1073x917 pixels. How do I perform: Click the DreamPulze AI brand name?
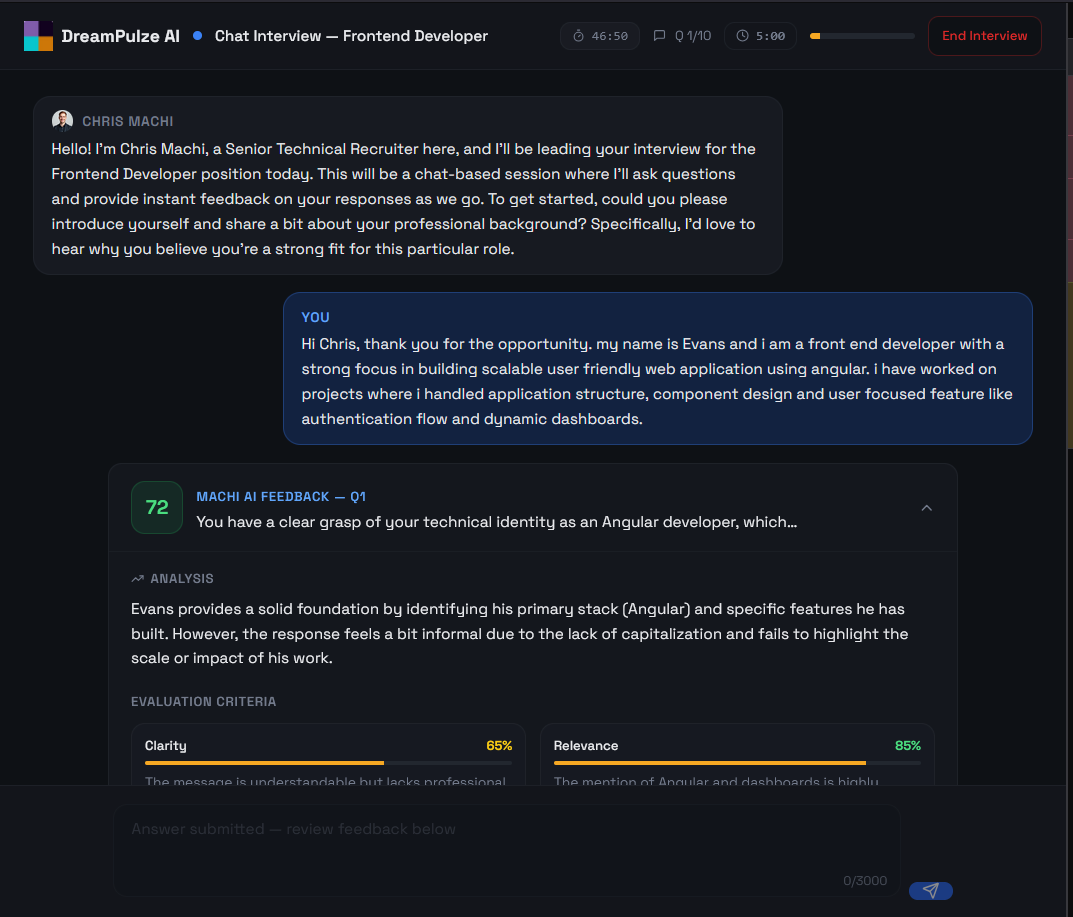(x=120, y=36)
